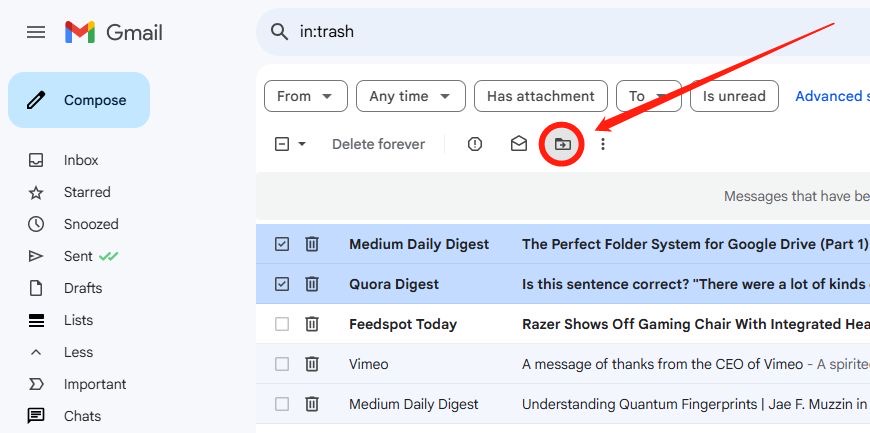Collapse the sidebar with Less

coord(78,352)
